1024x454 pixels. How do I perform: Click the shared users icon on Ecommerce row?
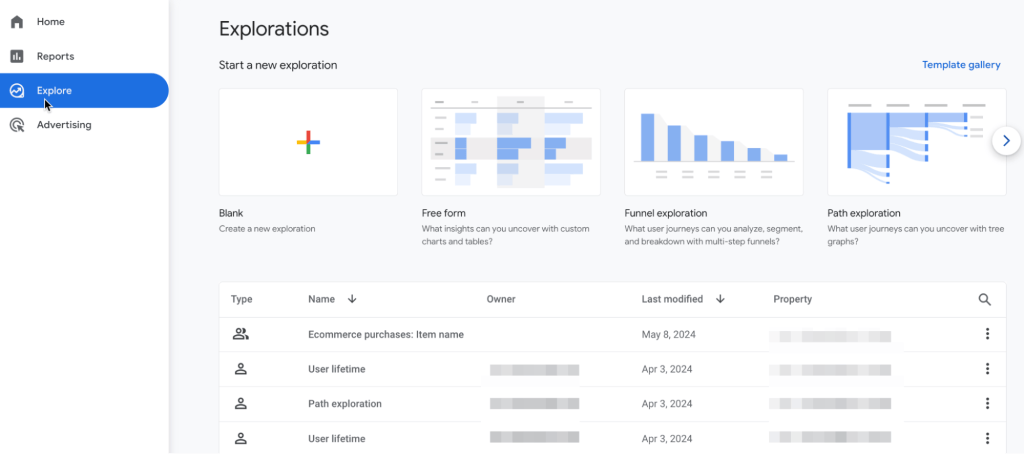pos(240,334)
